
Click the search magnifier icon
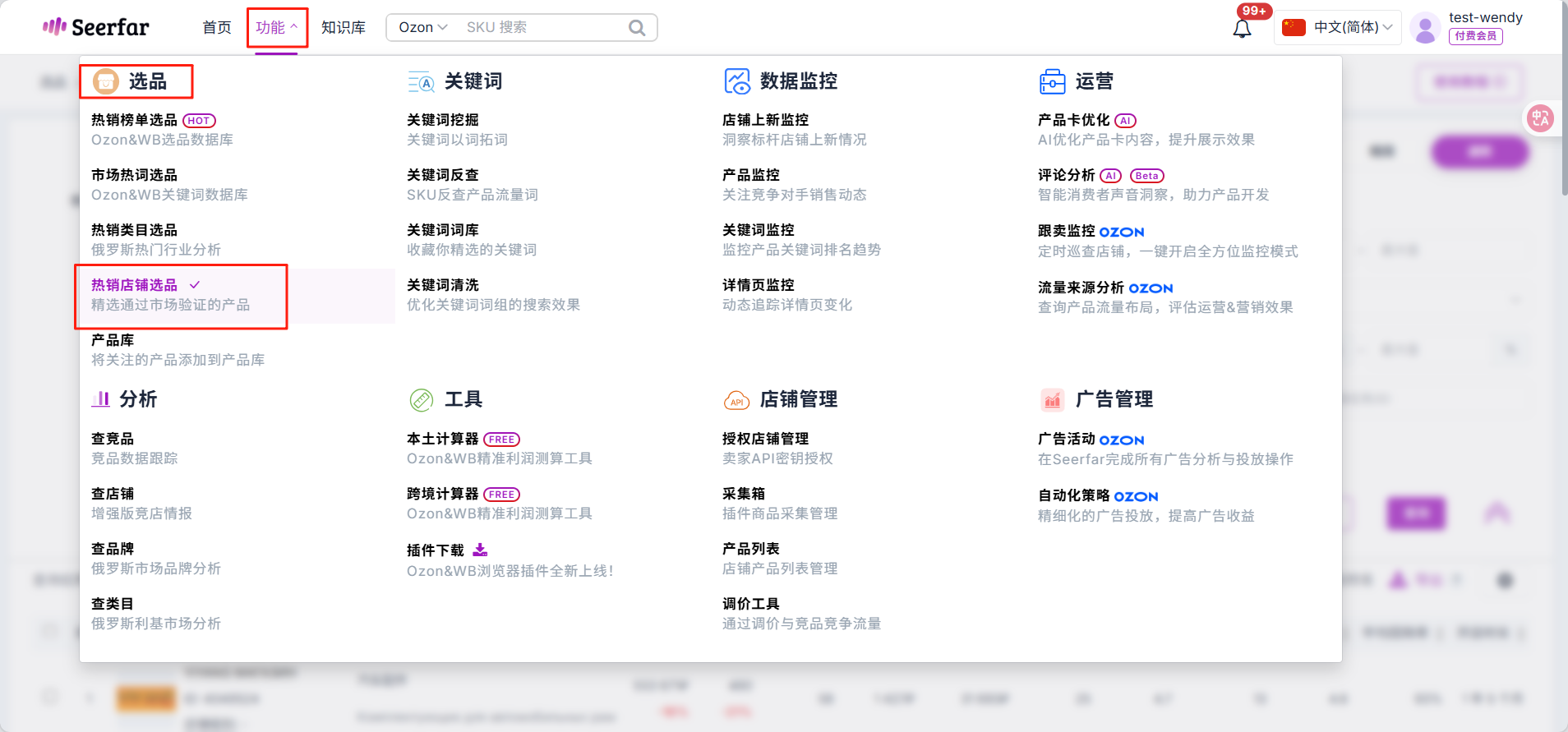point(637,27)
